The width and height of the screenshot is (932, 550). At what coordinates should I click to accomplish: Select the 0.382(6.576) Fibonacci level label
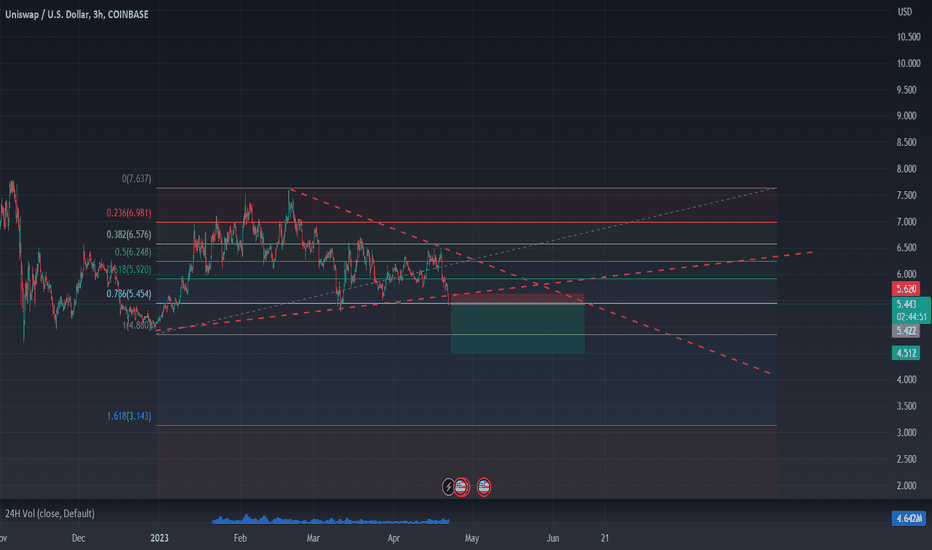[x=129, y=235]
